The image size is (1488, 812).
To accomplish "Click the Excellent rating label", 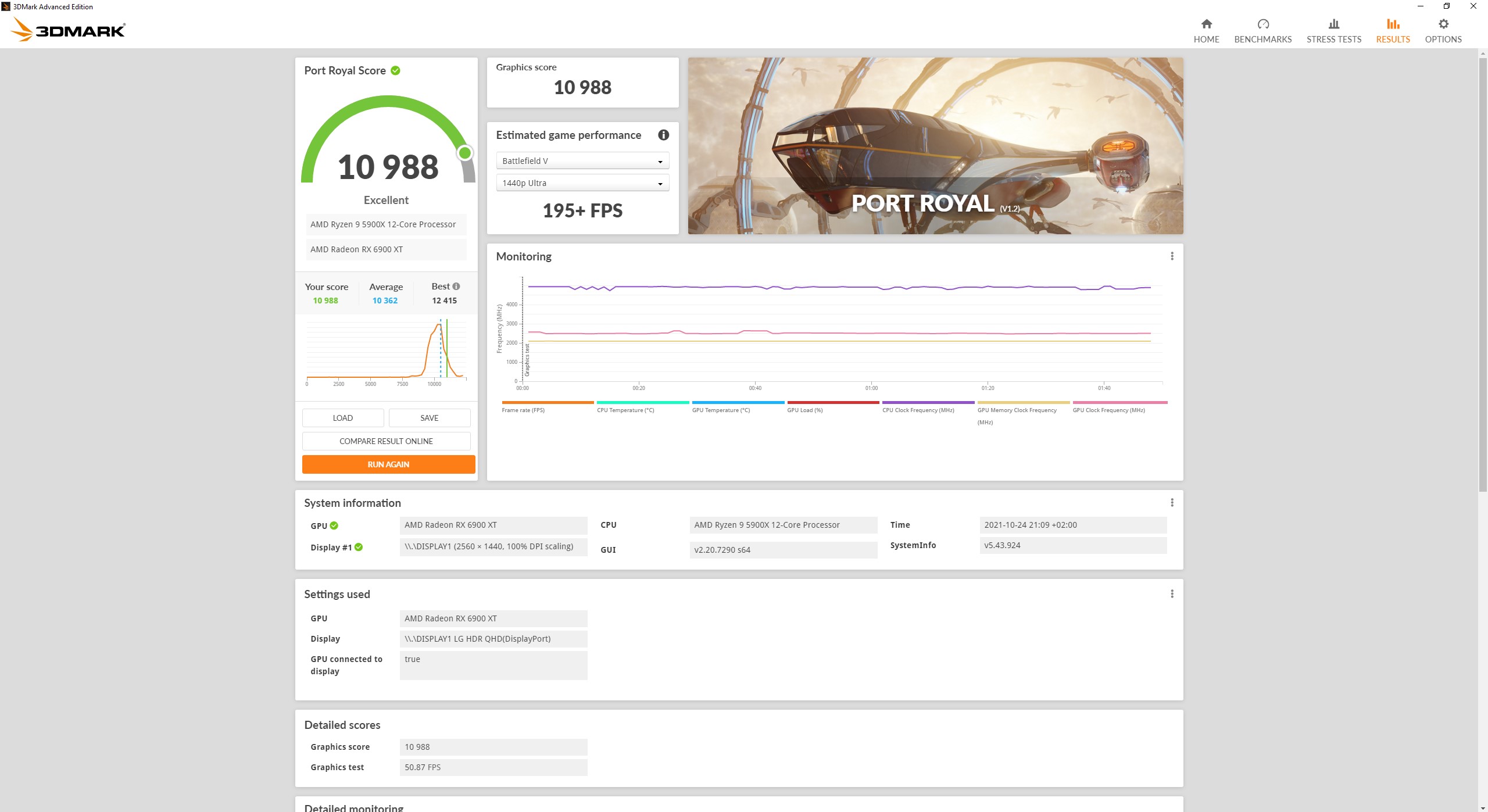I will pos(386,200).
